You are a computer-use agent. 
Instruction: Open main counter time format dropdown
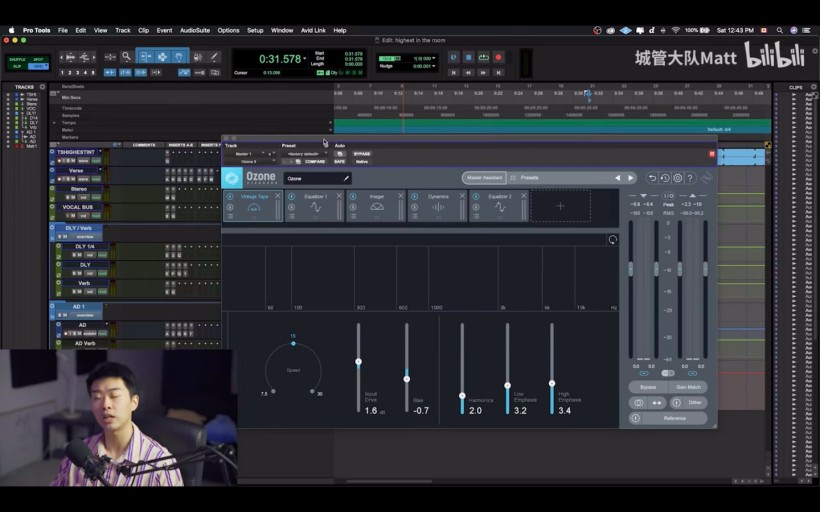pyautogui.click(x=305, y=59)
